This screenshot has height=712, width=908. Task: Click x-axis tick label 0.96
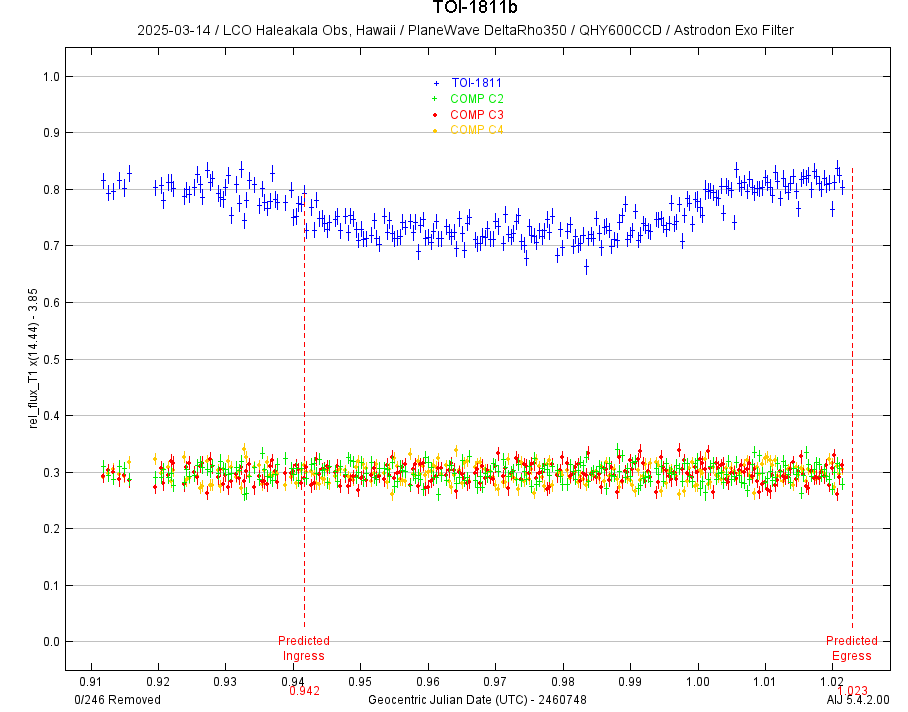point(428,681)
